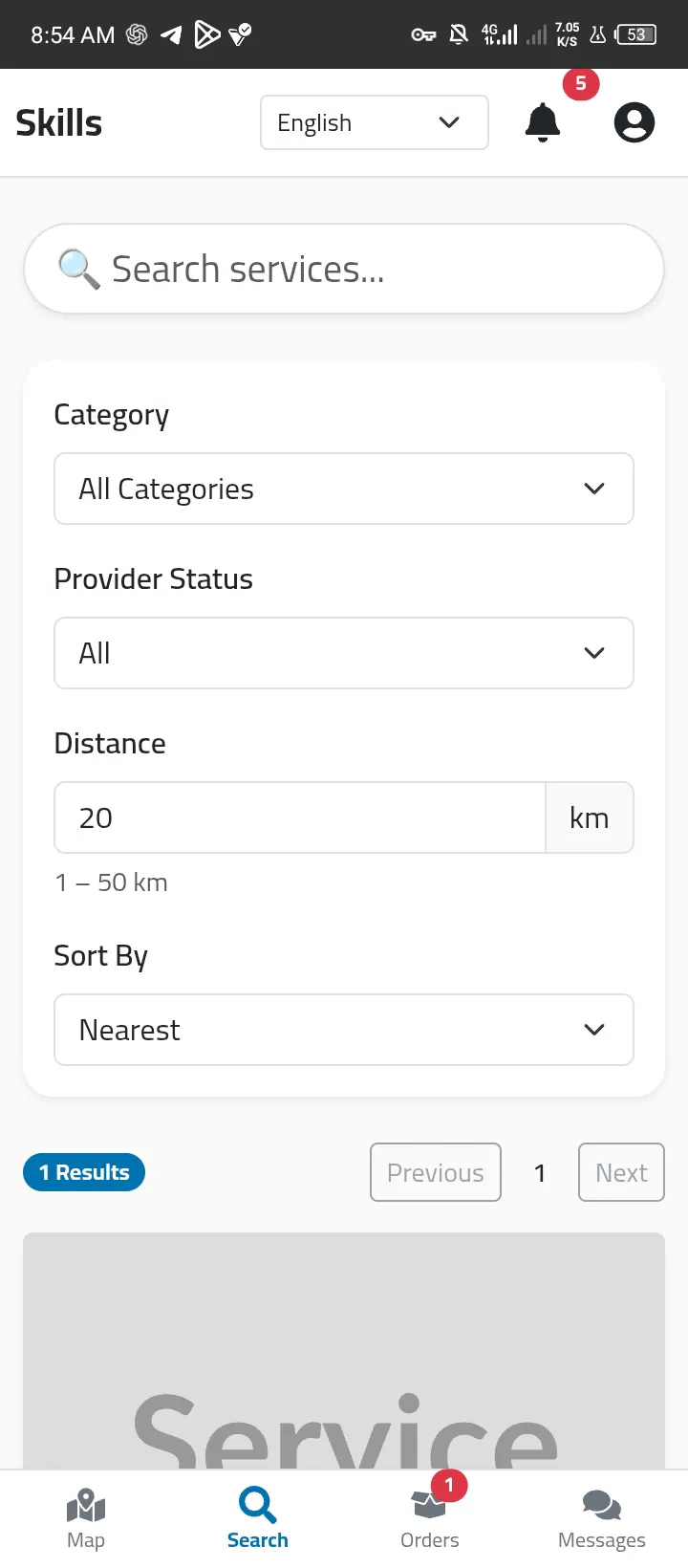Tap the Search services text field
688x1568 pixels.
[x=344, y=269]
